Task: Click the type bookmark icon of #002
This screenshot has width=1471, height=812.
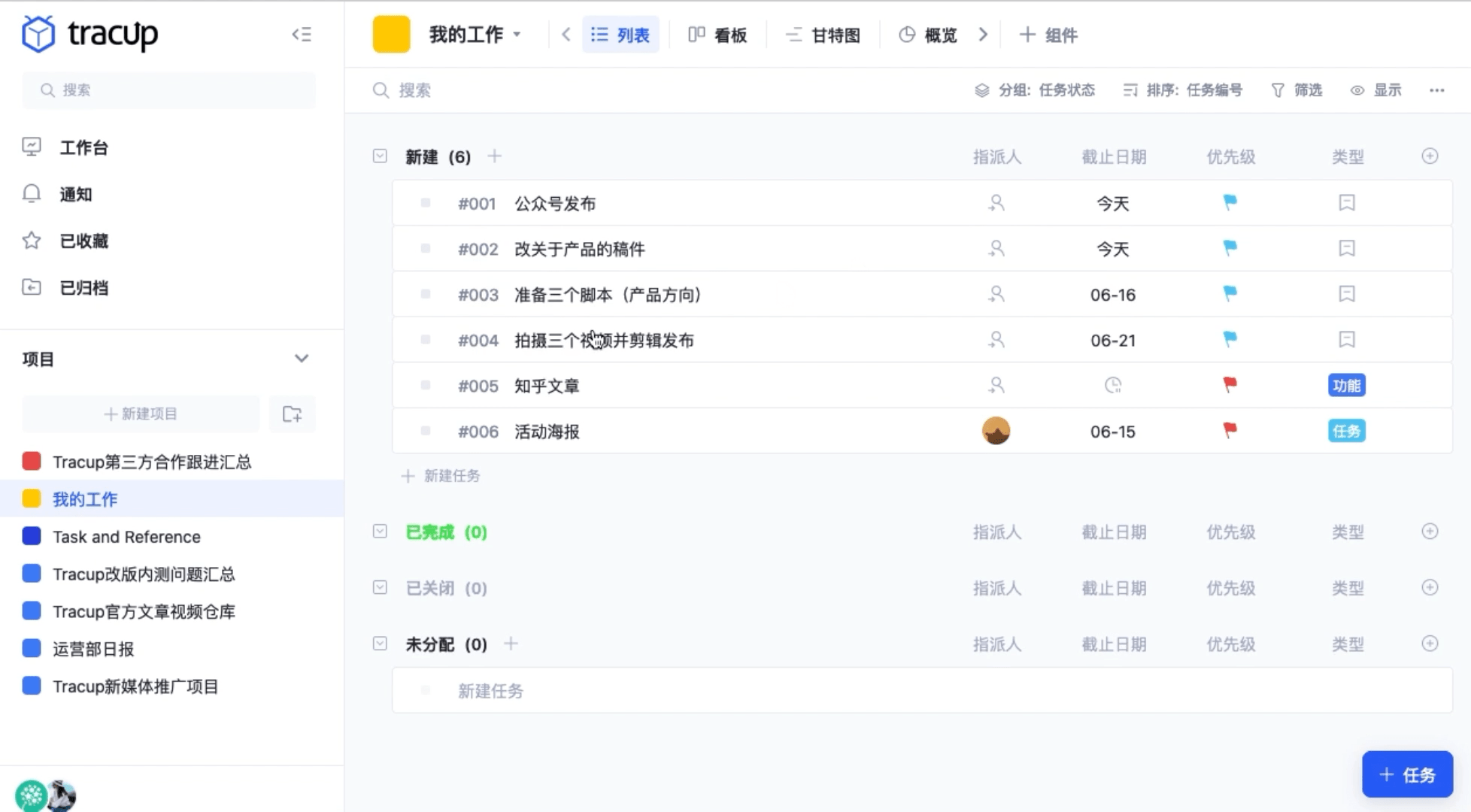Action: pyautogui.click(x=1347, y=248)
